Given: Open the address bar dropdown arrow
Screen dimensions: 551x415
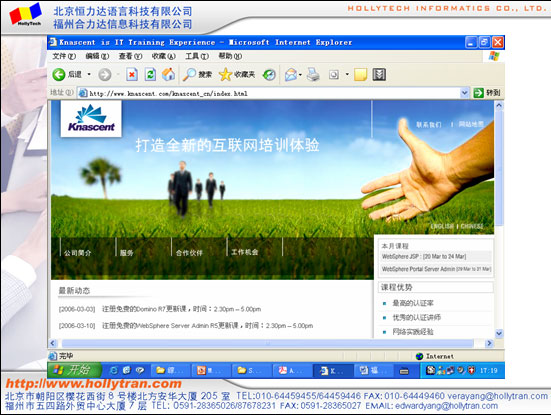Looking at the screenshot, I should pyautogui.click(x=464, y=93).
